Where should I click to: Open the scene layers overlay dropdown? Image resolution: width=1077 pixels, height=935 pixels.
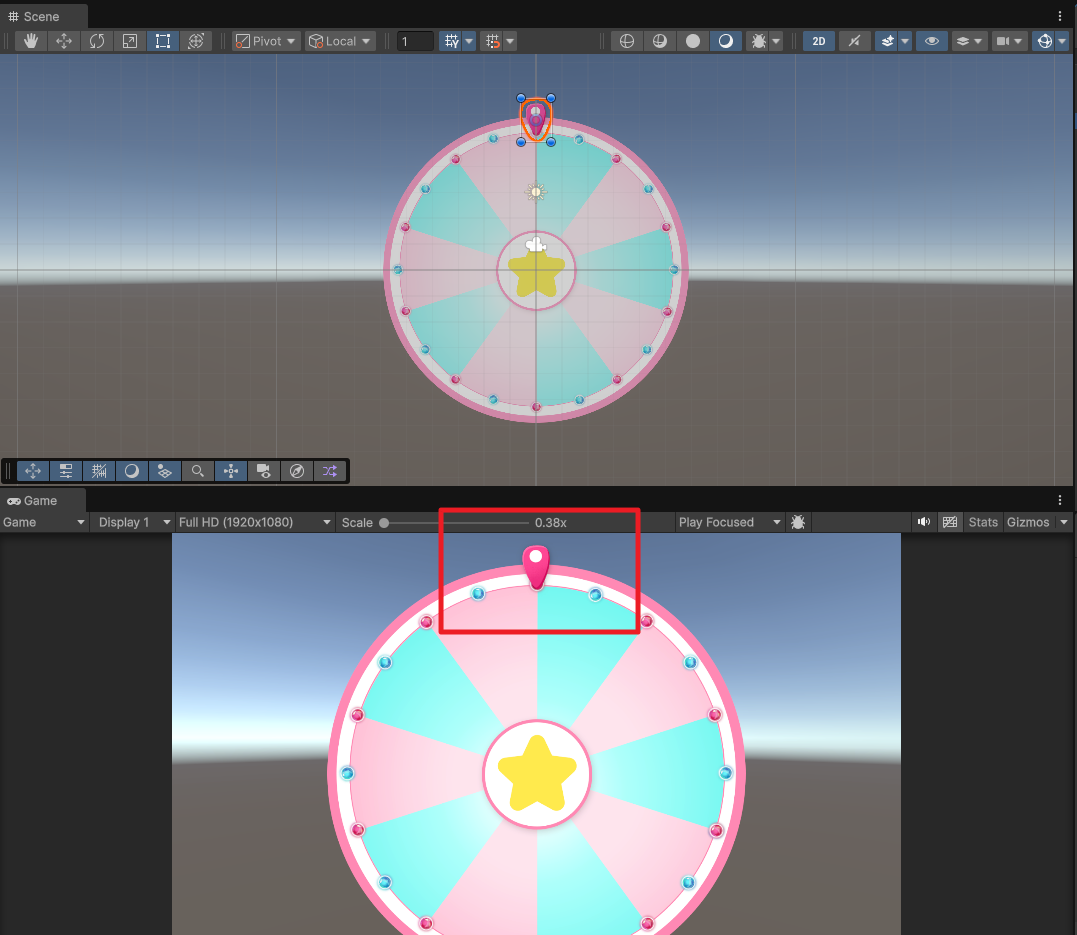[x=969, y=41]
